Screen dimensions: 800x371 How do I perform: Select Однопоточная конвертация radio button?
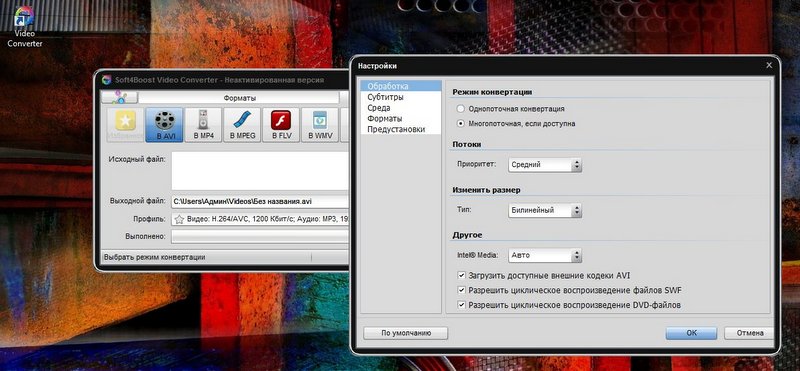tap(461, 109)
